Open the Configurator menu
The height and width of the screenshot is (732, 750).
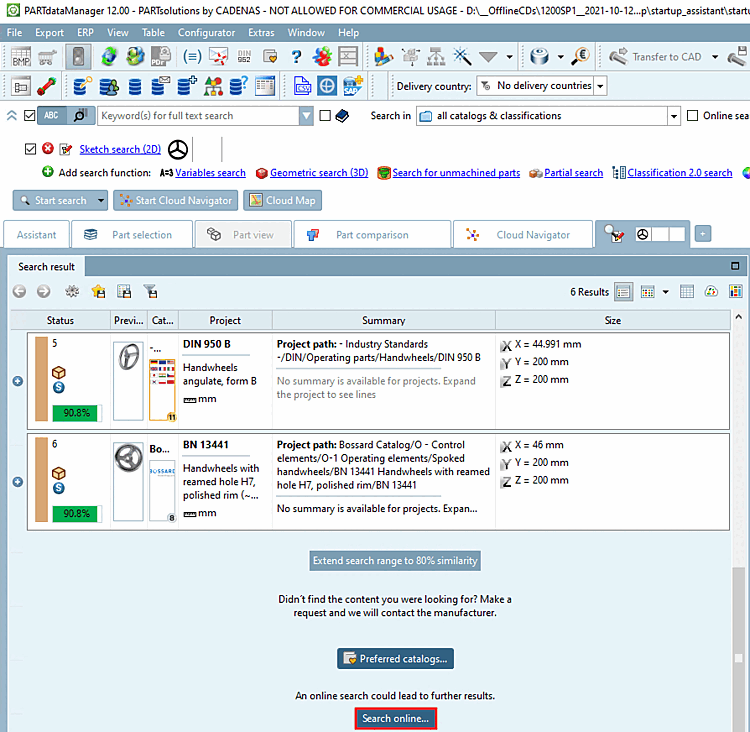pos(206,33)
